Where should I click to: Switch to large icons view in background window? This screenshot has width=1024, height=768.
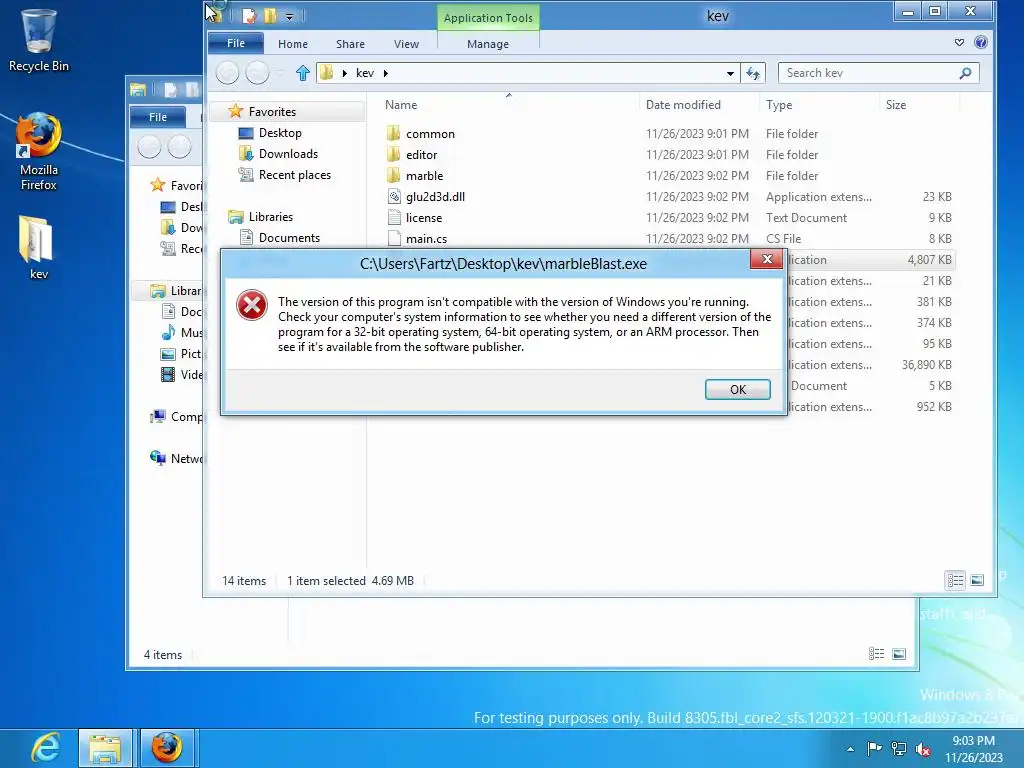point(899,654)
